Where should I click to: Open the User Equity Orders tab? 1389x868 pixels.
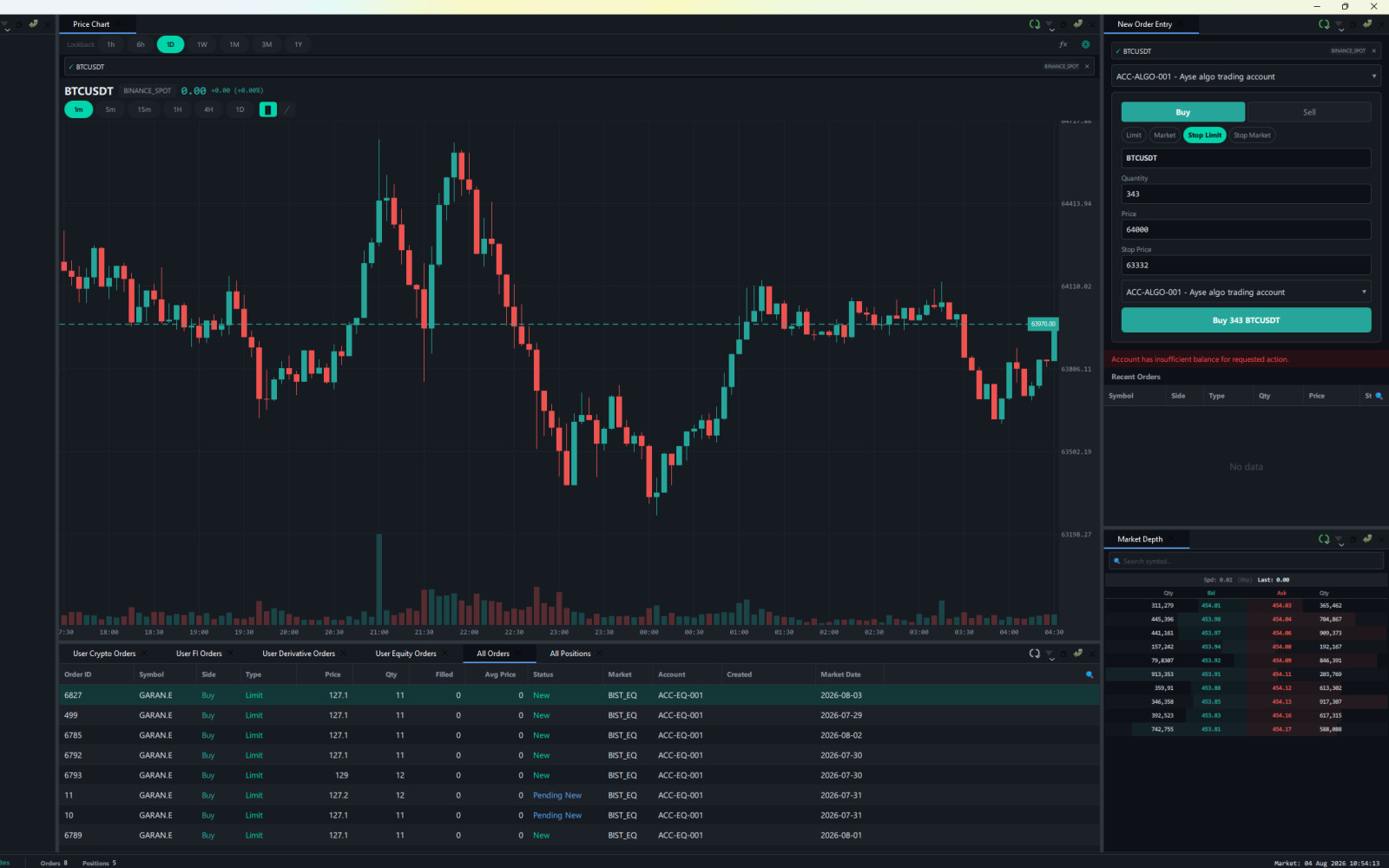click(x=405, y=654)
